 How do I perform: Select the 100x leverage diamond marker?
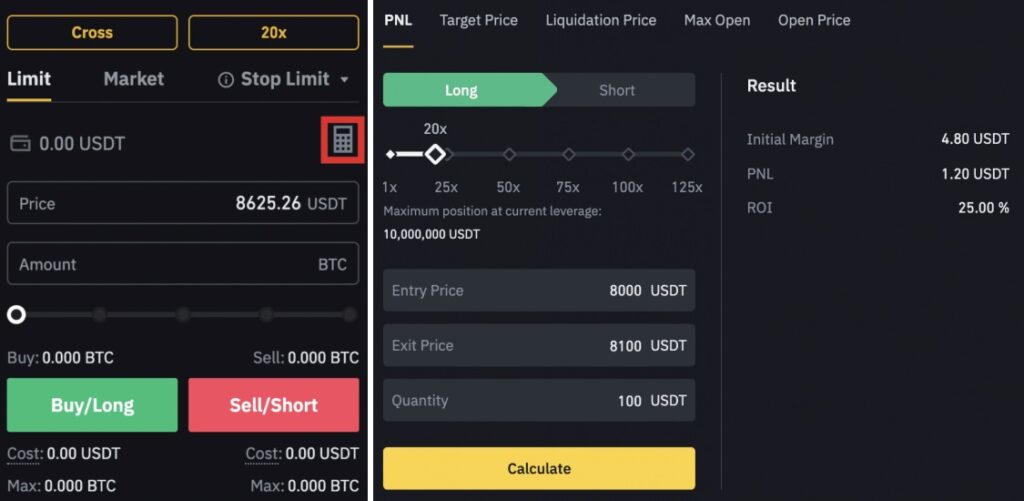point(628,155)
